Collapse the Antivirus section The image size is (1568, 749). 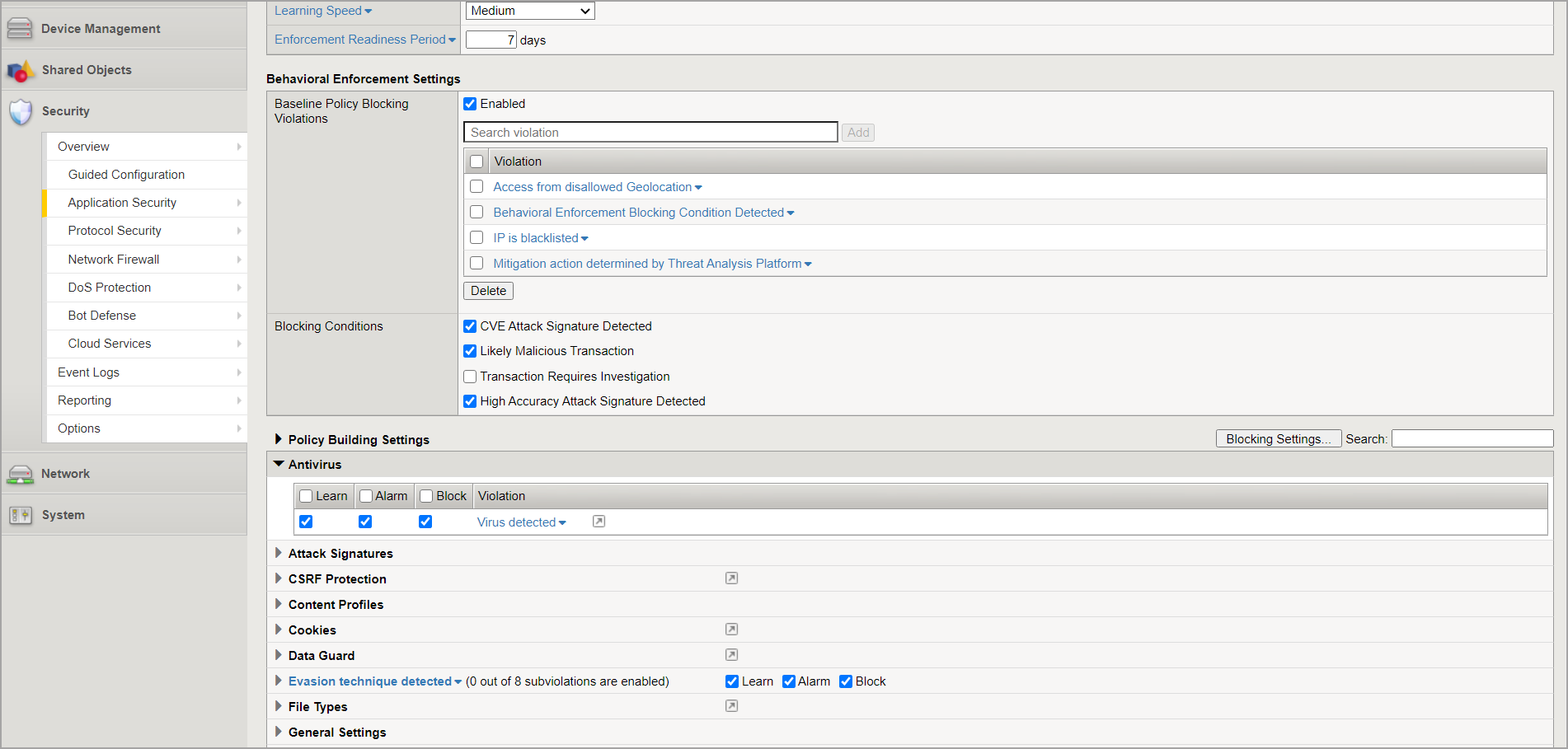click(x=279, y=465)
